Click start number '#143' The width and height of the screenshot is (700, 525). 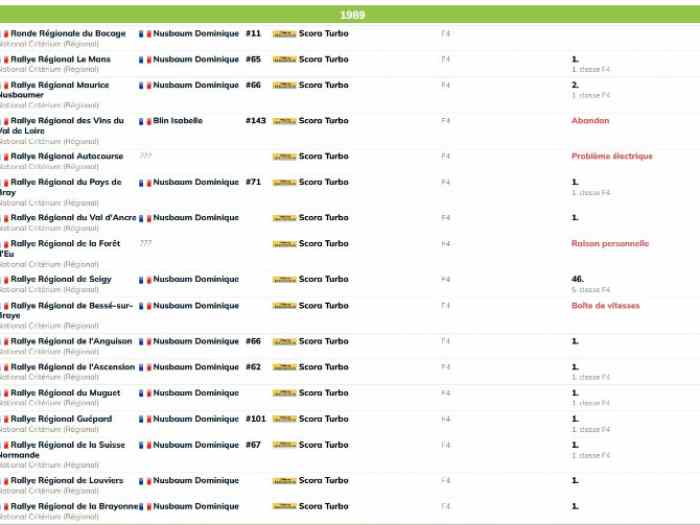coord(255,121)
